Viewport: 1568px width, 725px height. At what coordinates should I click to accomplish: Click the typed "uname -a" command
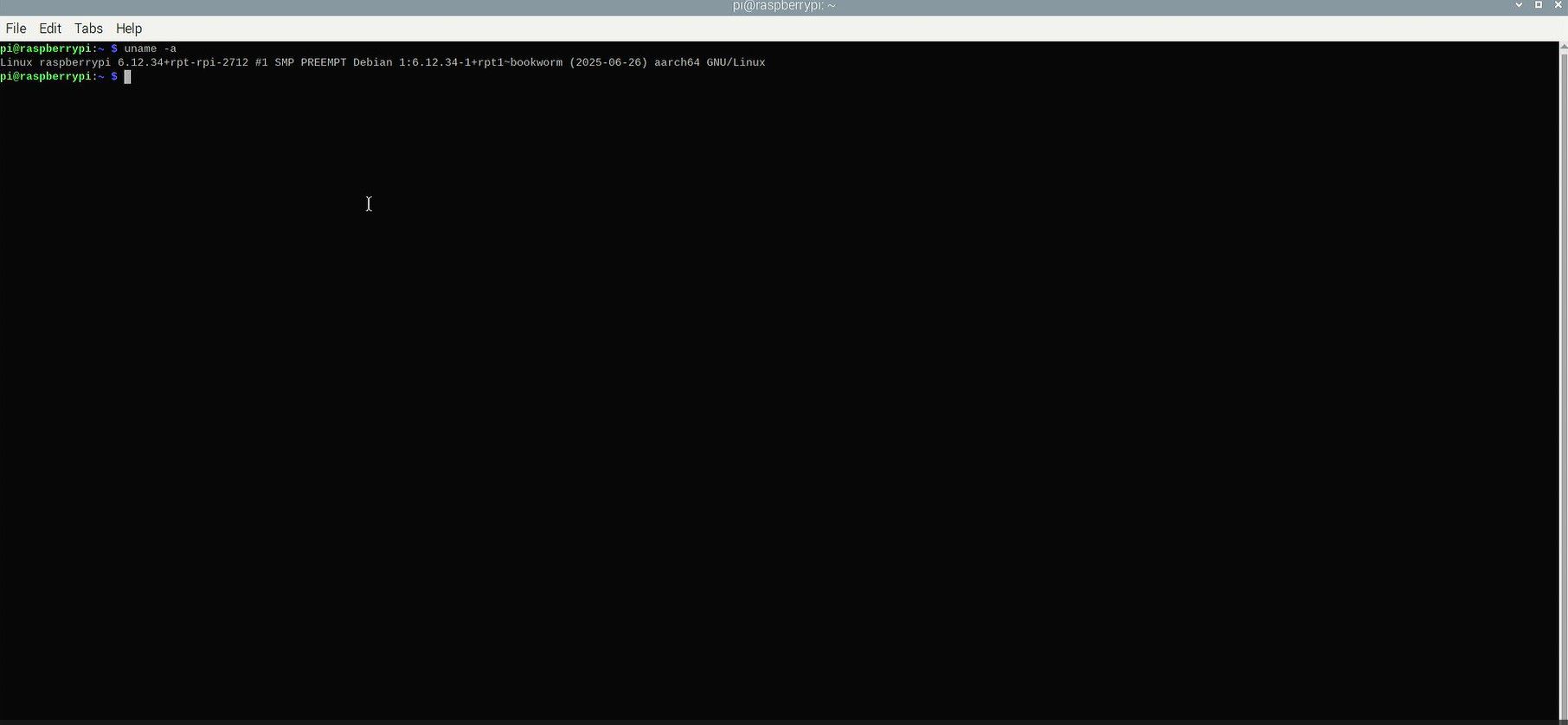point(150,48)
